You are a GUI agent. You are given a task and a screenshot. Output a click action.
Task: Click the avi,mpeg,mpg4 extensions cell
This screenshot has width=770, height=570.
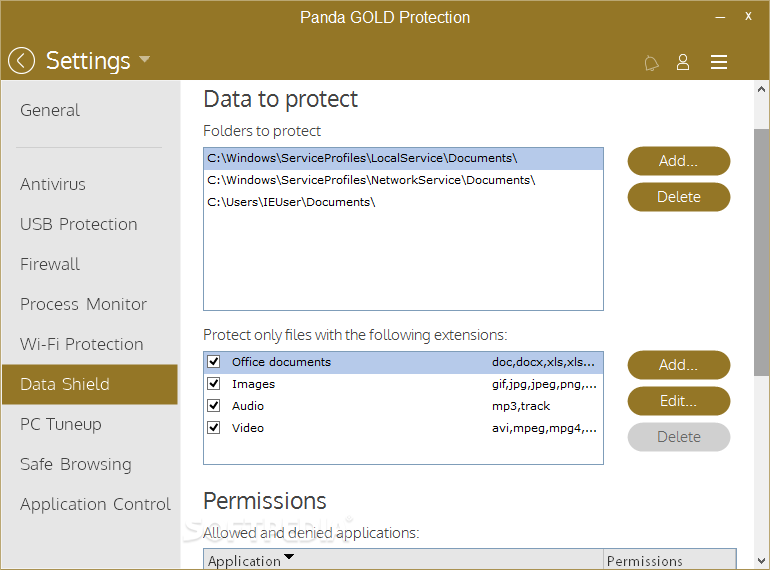click(x=544, y=428)
